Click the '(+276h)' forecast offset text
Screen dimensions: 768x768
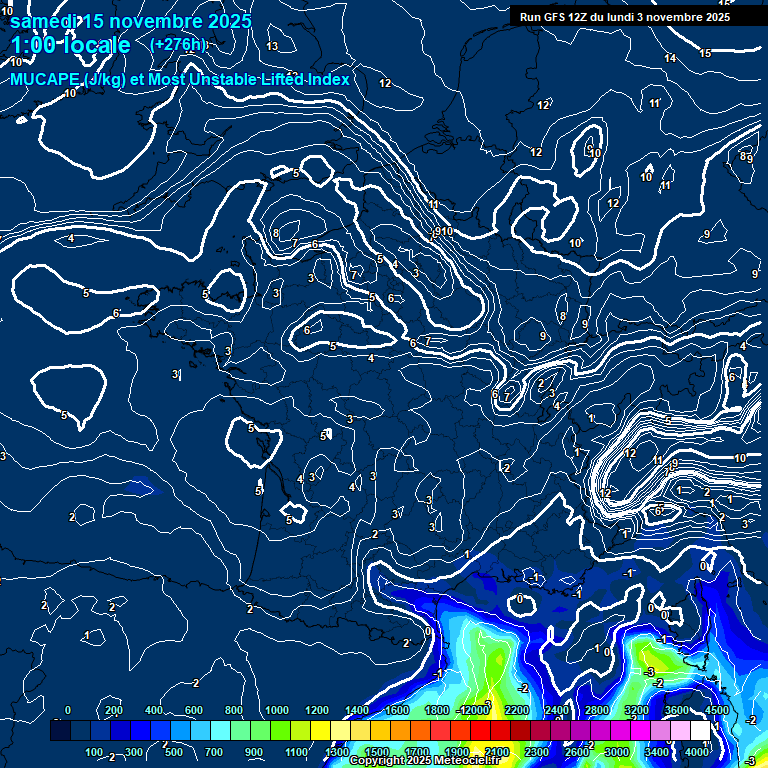pyautogui.click(x=178, y=44)
